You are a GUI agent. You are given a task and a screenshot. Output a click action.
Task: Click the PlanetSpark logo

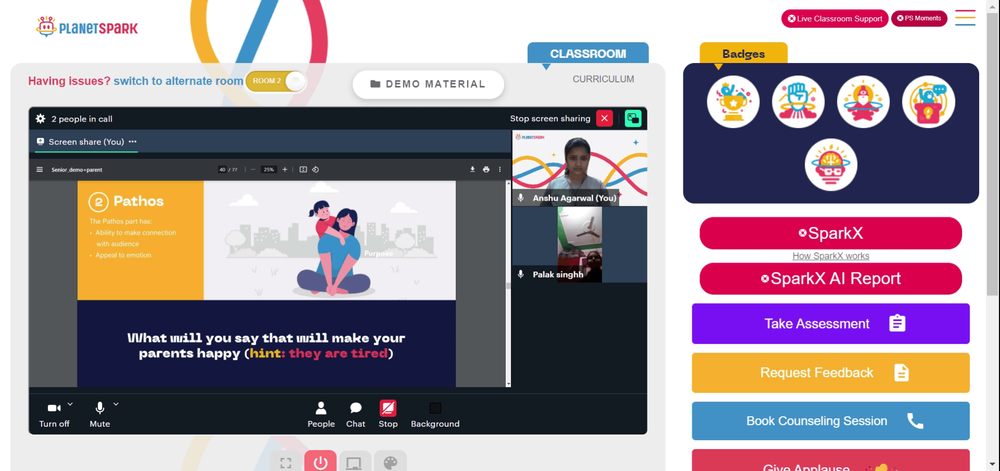point(87,27)
